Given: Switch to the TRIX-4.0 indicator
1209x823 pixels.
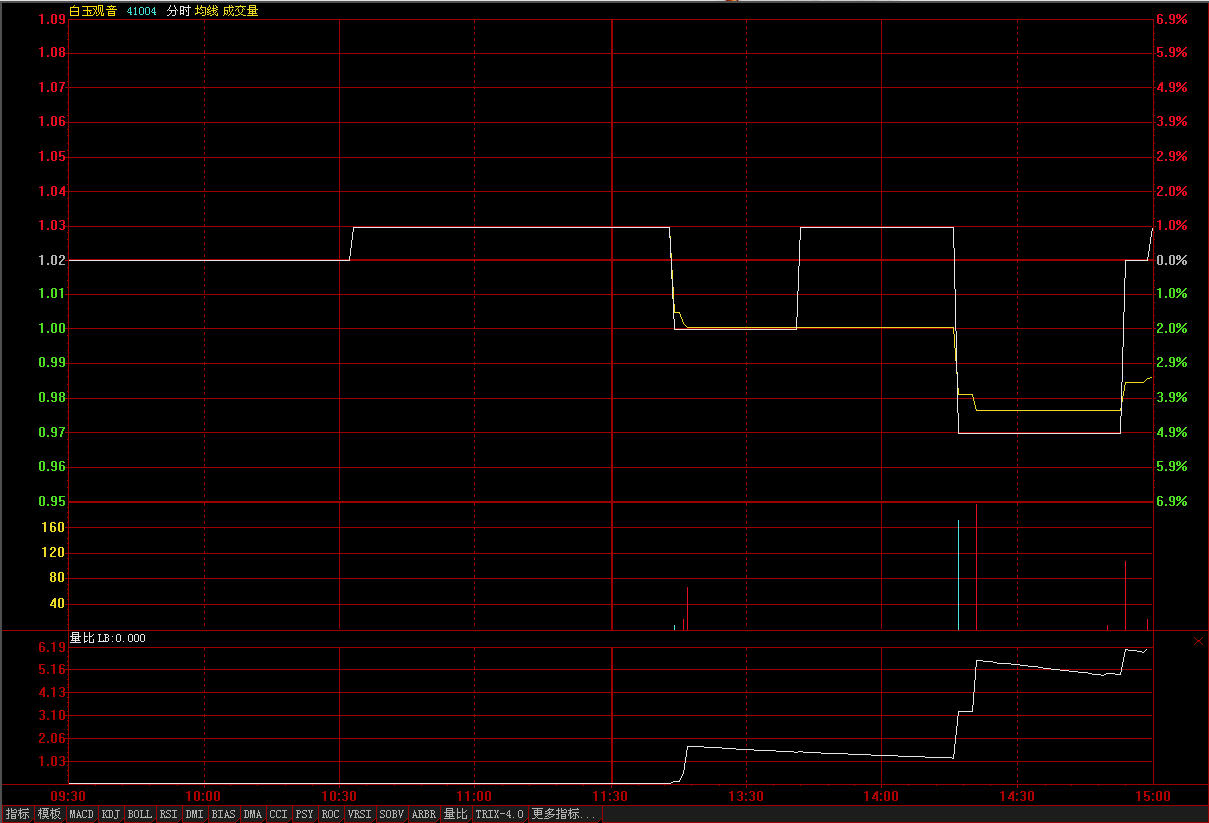Looking at the screenshot, I should pos(499,814).
